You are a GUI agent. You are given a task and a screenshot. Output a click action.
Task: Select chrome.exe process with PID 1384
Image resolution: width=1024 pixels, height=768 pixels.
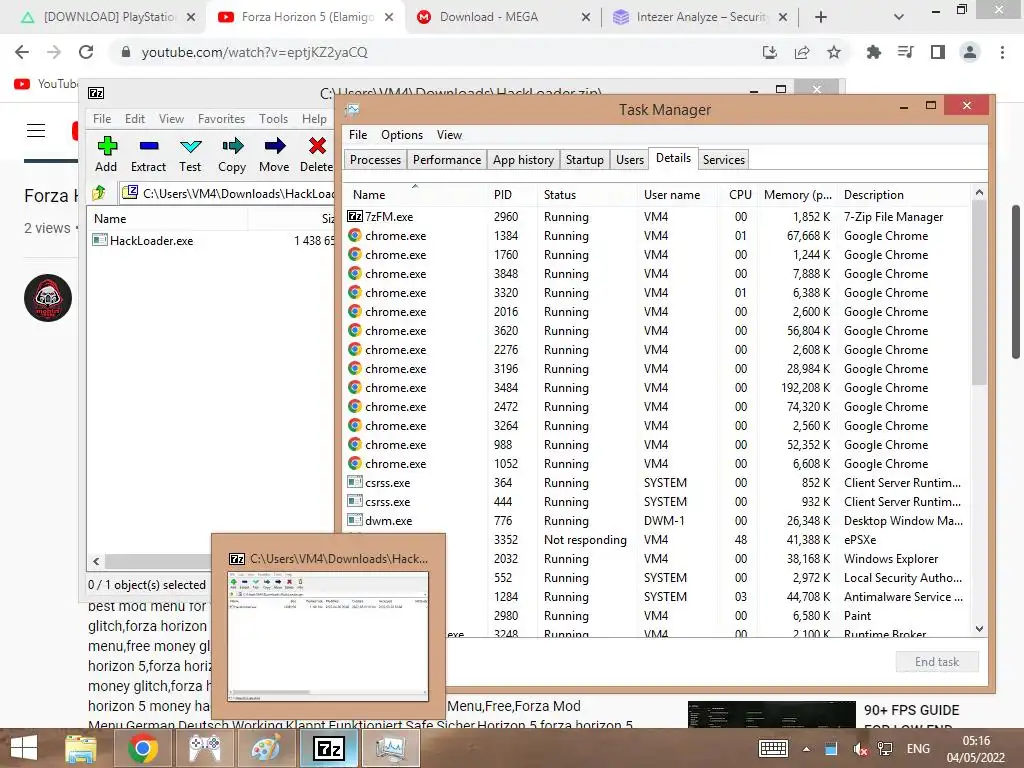coord(658,236)
